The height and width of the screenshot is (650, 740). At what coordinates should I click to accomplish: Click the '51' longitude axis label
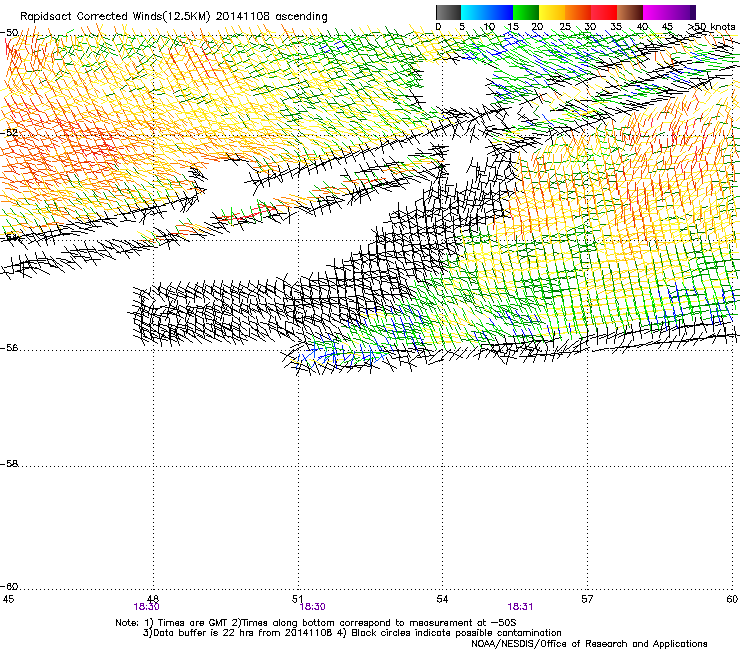[297, 599]
